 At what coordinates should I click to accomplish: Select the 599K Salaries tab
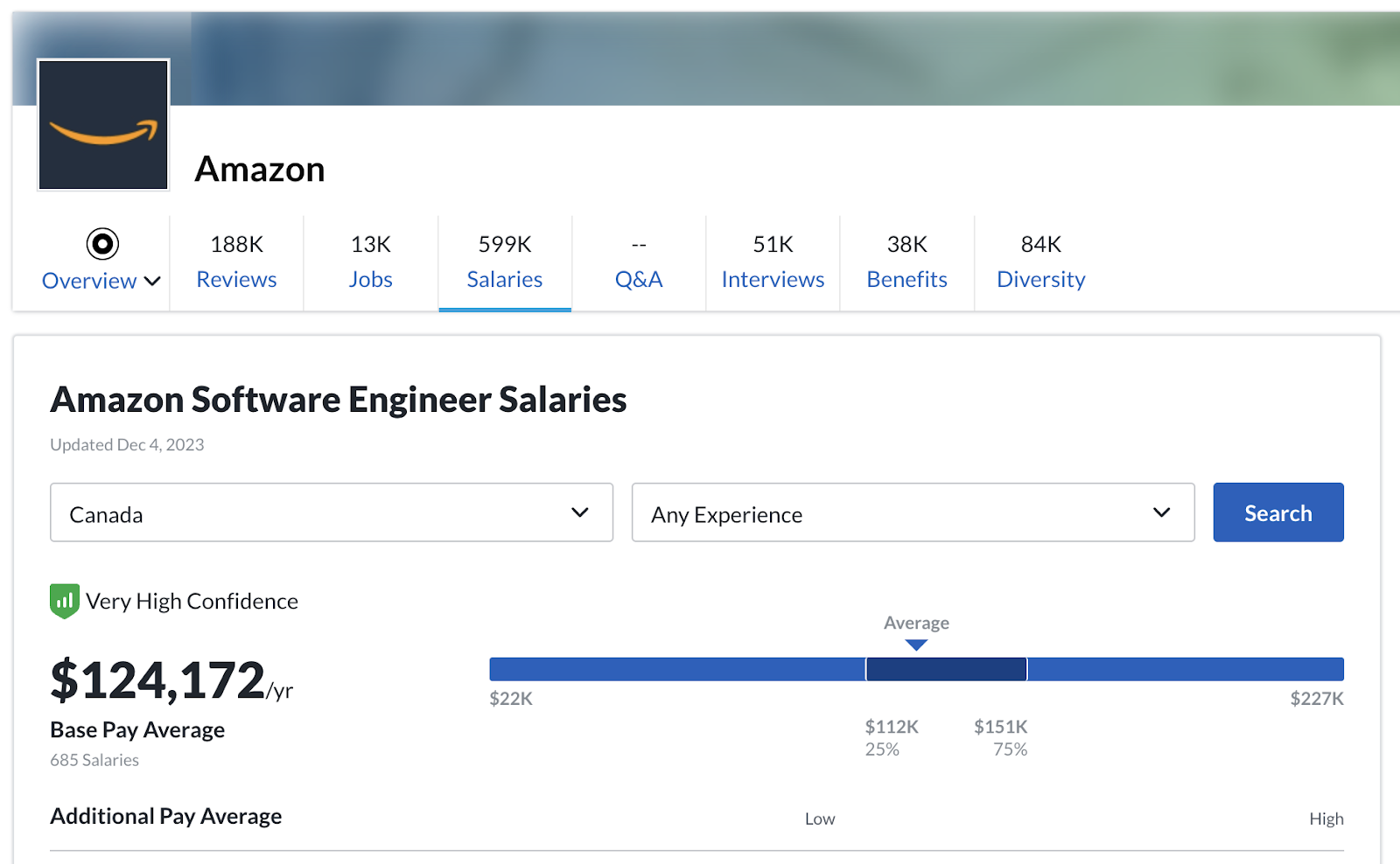[x=505, y=262]
